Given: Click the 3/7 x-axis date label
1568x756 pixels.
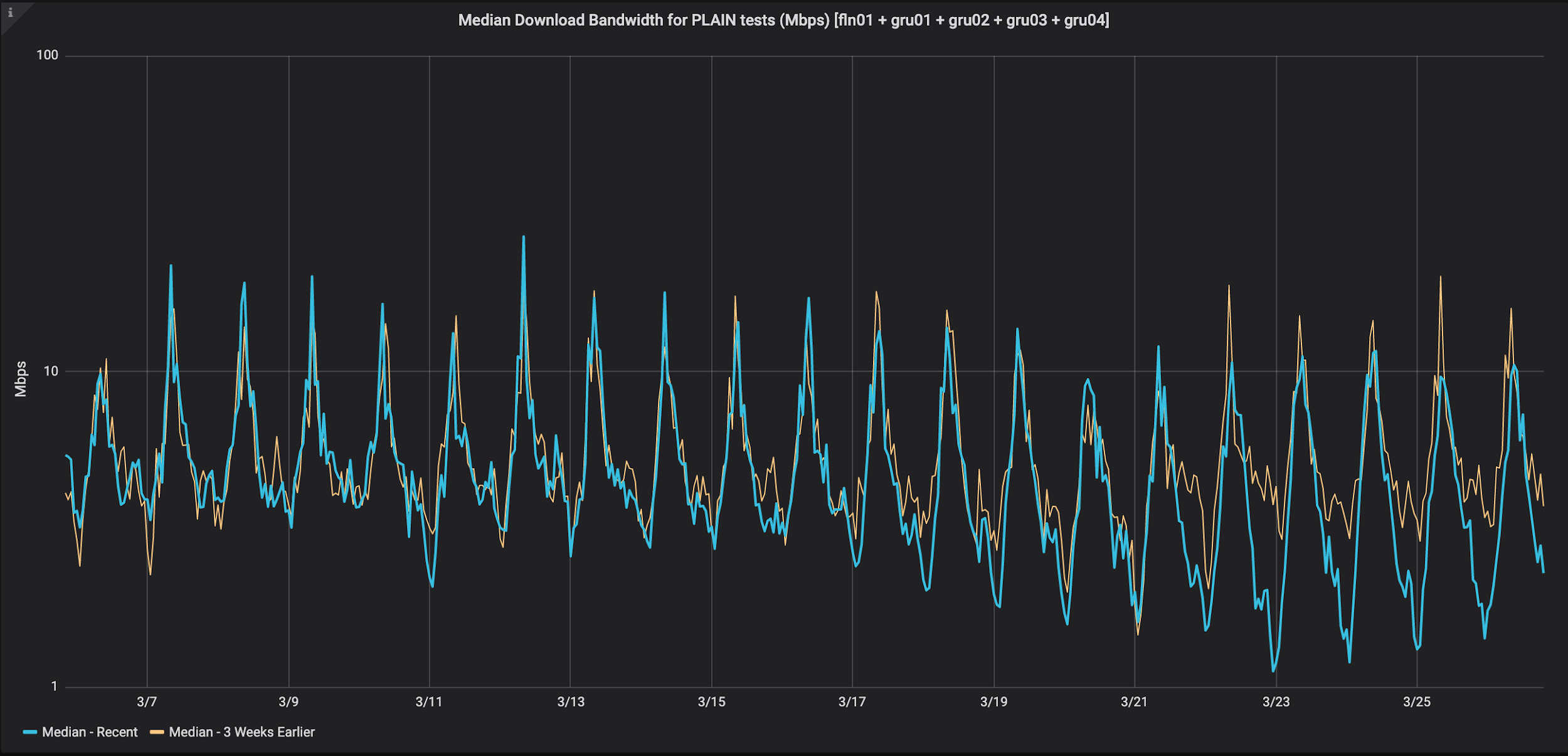Looking at the screenshot, I should coord(147,702).
